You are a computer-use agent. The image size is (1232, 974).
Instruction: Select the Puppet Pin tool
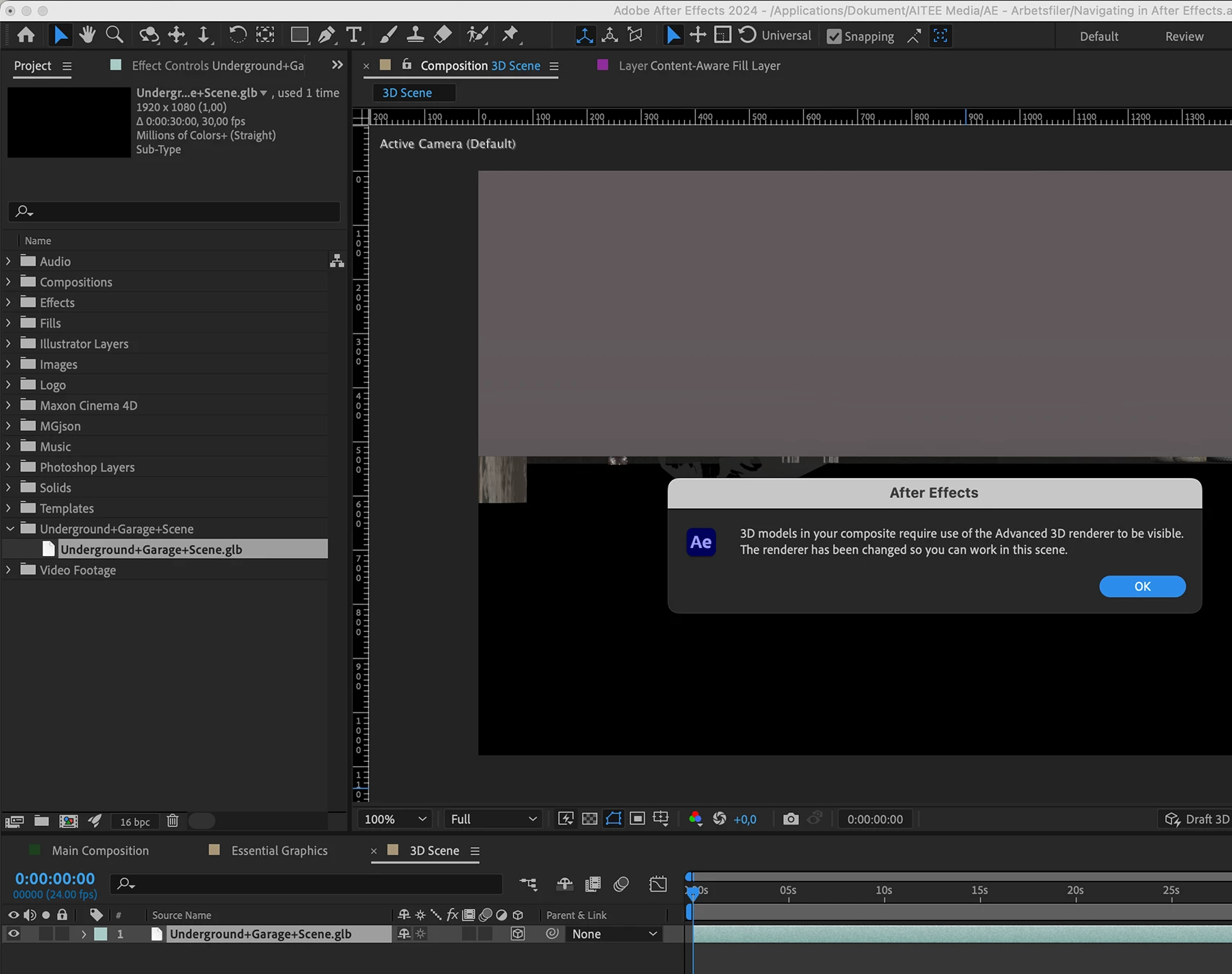coord(511,35)
